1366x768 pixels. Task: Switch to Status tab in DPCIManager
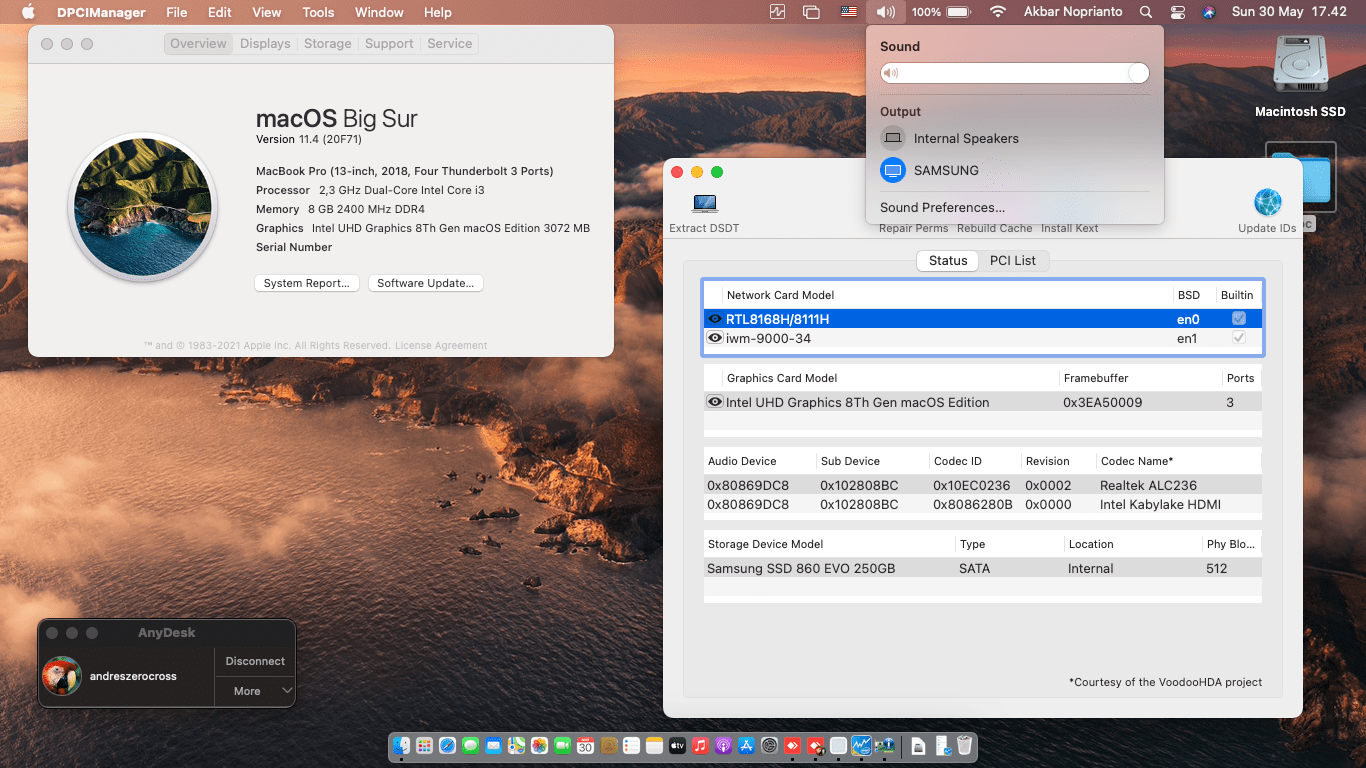tap(948, 260)
